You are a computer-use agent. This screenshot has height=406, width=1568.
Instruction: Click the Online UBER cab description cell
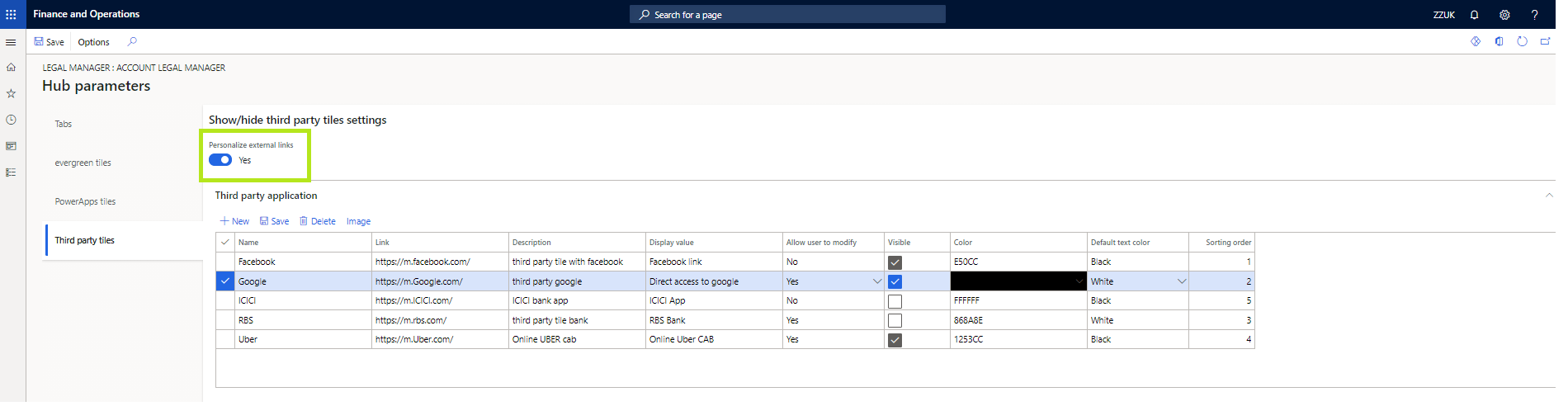pyautogui.click(x=577, y=339)
